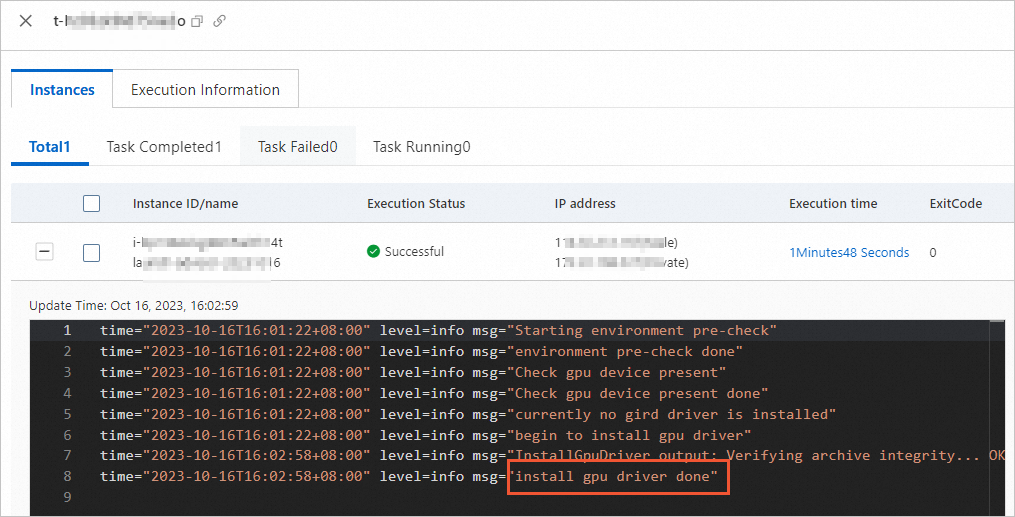Viewport: 1015px width, 517px height.
Task: Toggle the select-all checkbox in table header
Action: tap(91, 203)
